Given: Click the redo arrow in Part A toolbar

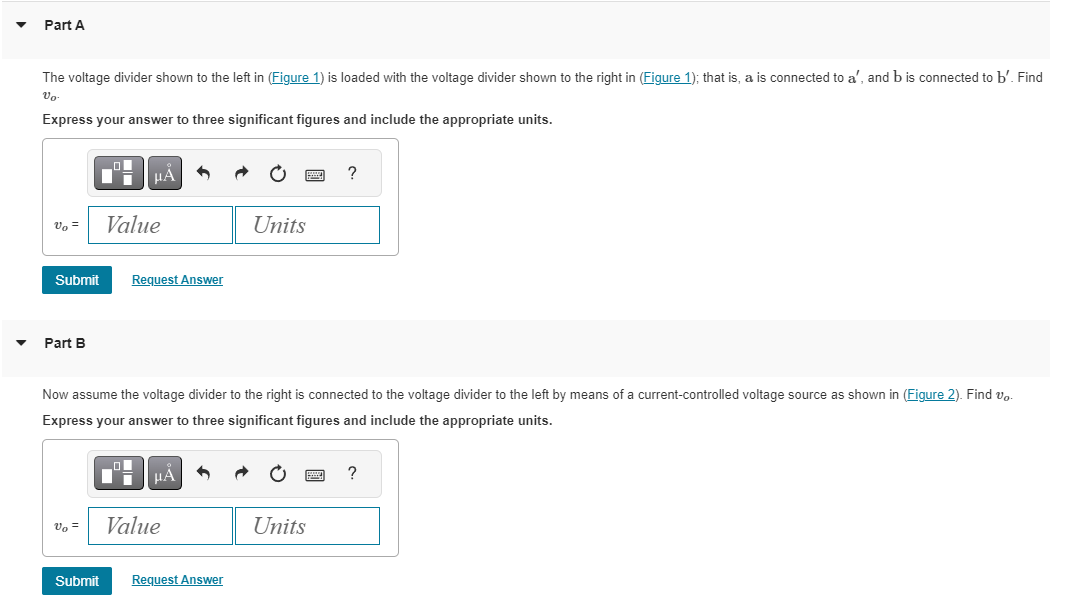Looking at the screenshot, I should 240,172.
